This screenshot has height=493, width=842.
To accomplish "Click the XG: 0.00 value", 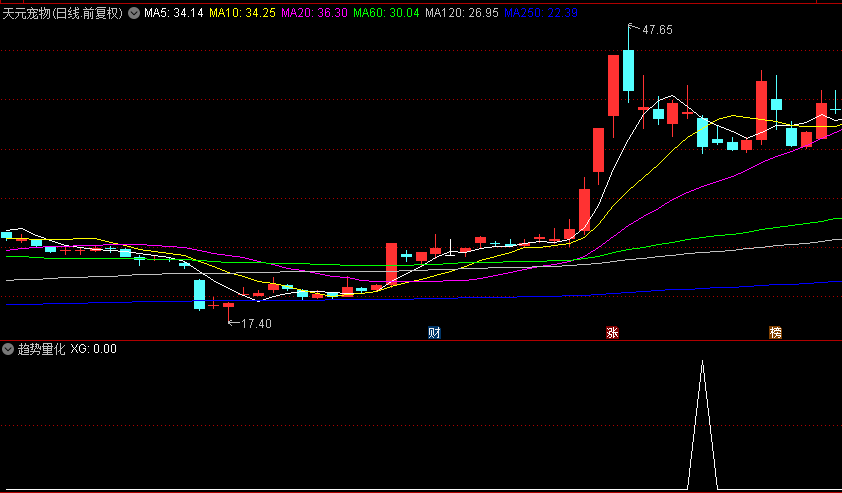I will 93,349.
